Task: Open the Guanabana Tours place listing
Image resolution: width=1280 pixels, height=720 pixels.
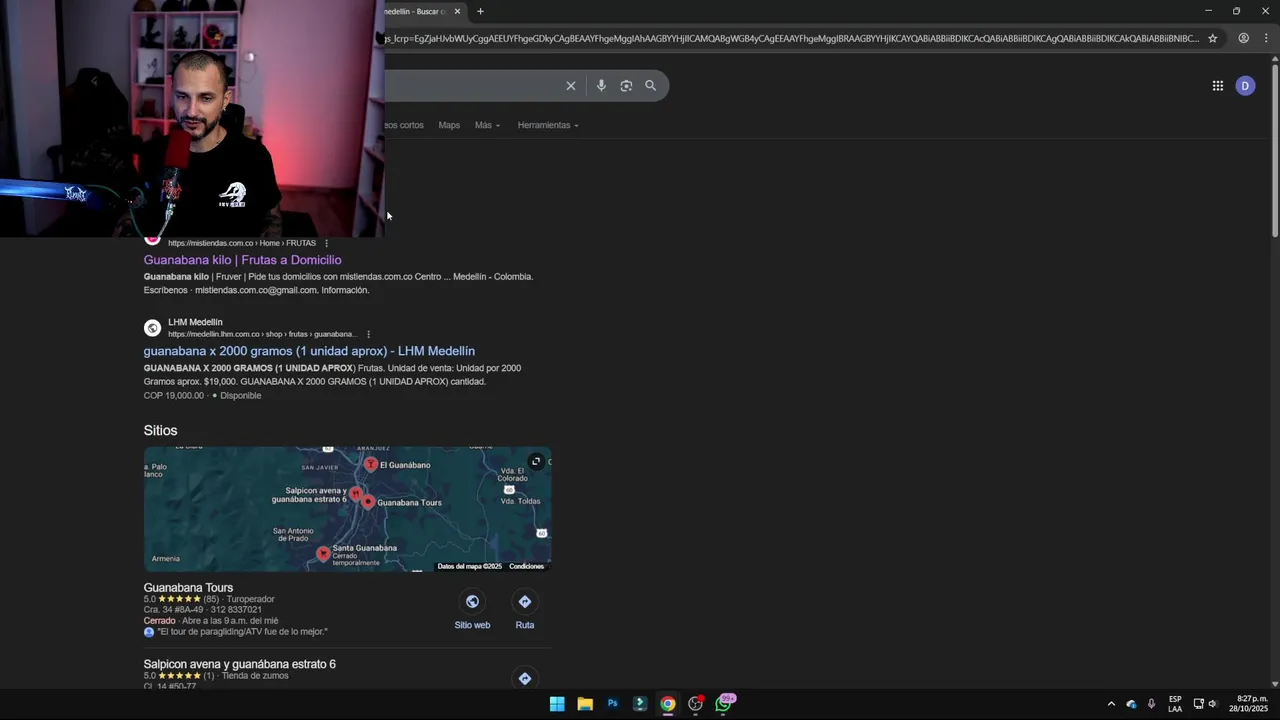Action: click(x=188, y=588)
